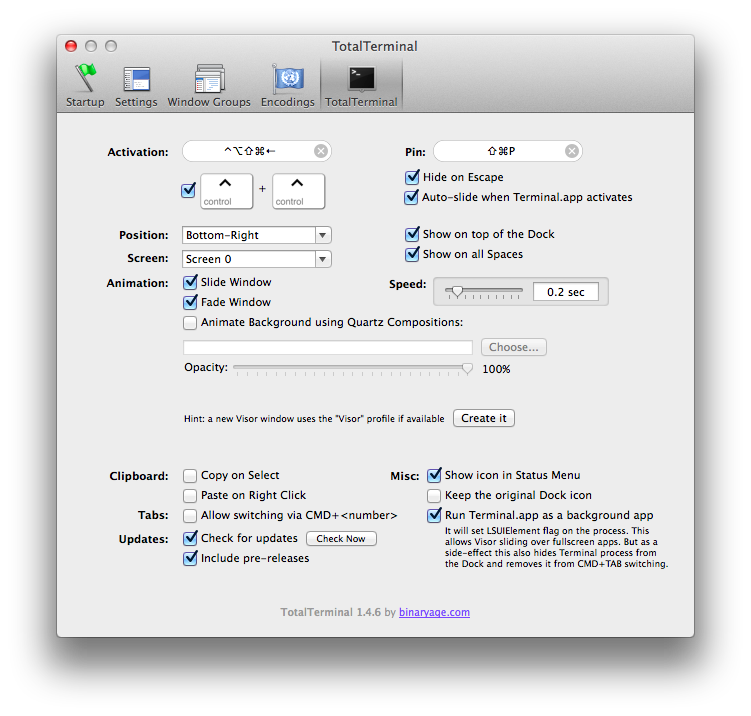Click the Choose... button

[513, 347]
